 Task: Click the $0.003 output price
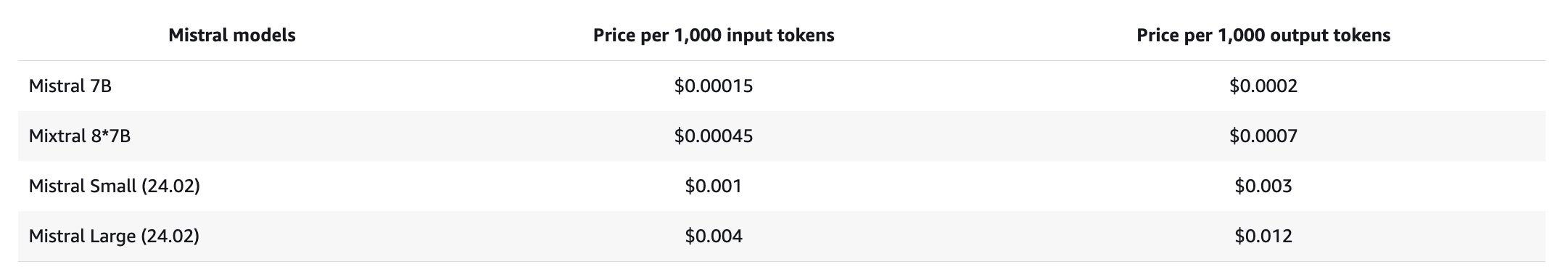click(1263, 186)
